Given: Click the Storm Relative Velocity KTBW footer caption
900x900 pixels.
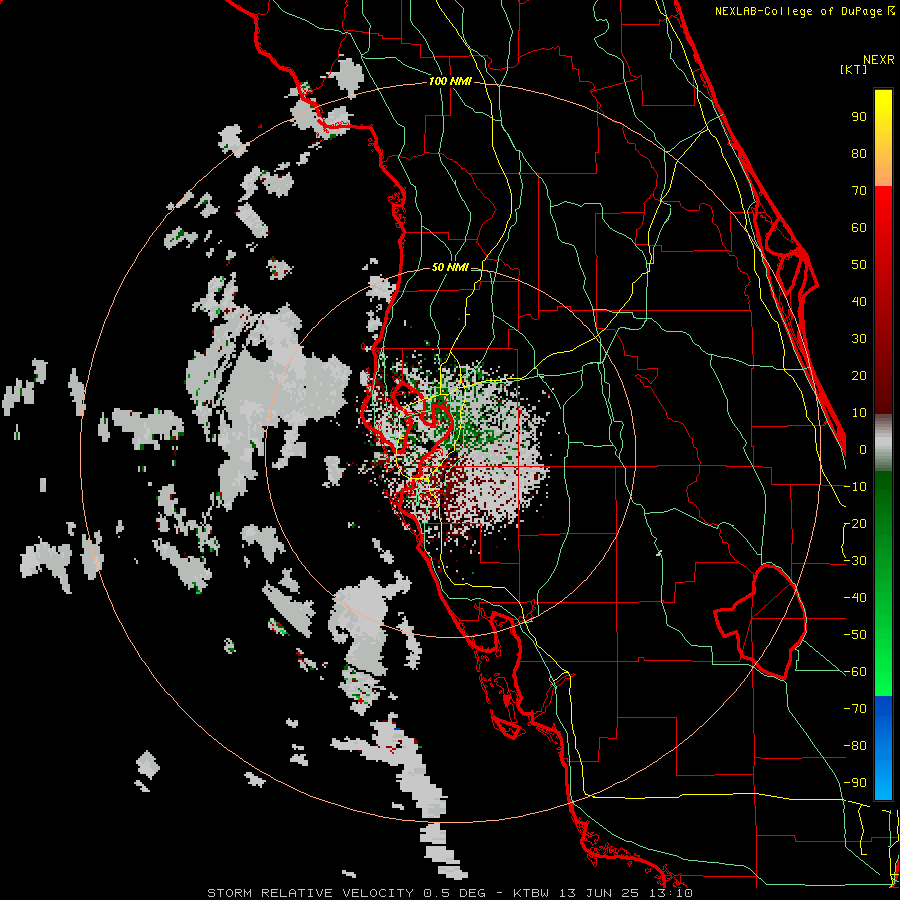Looking at the screenshot, I should [450, 893].
